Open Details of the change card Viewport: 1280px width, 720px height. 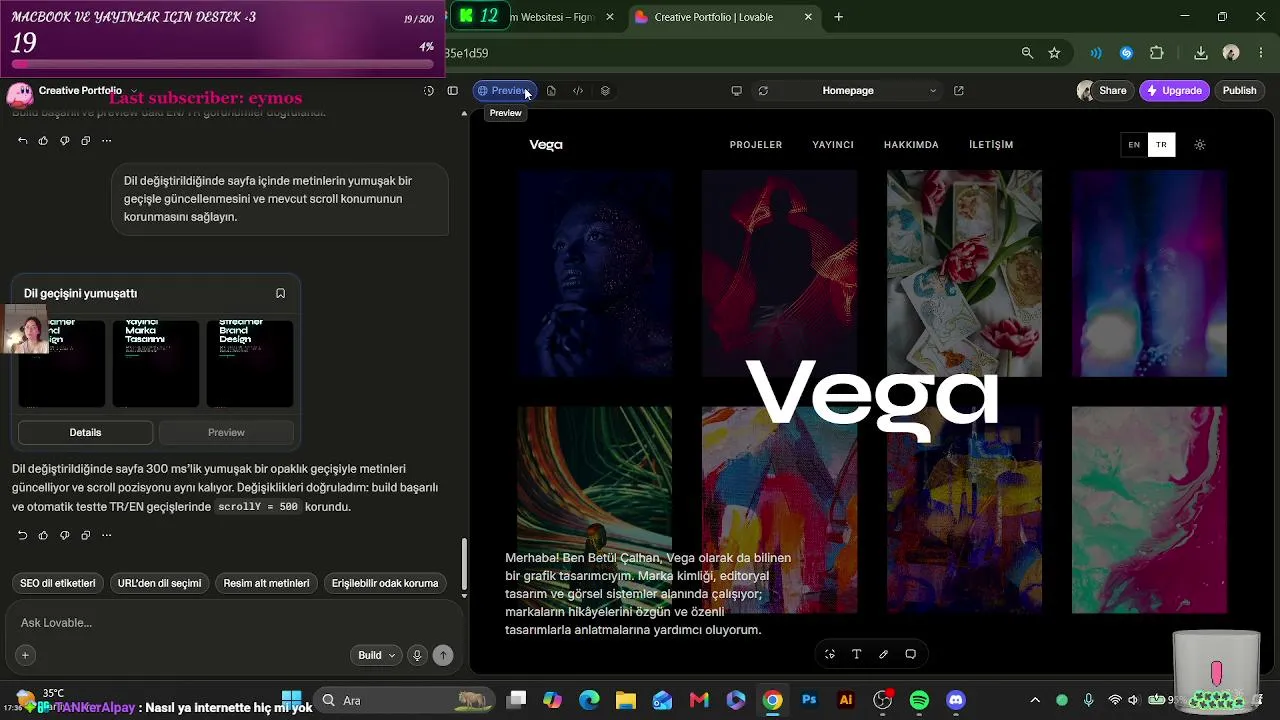click(x=85, y=432)
